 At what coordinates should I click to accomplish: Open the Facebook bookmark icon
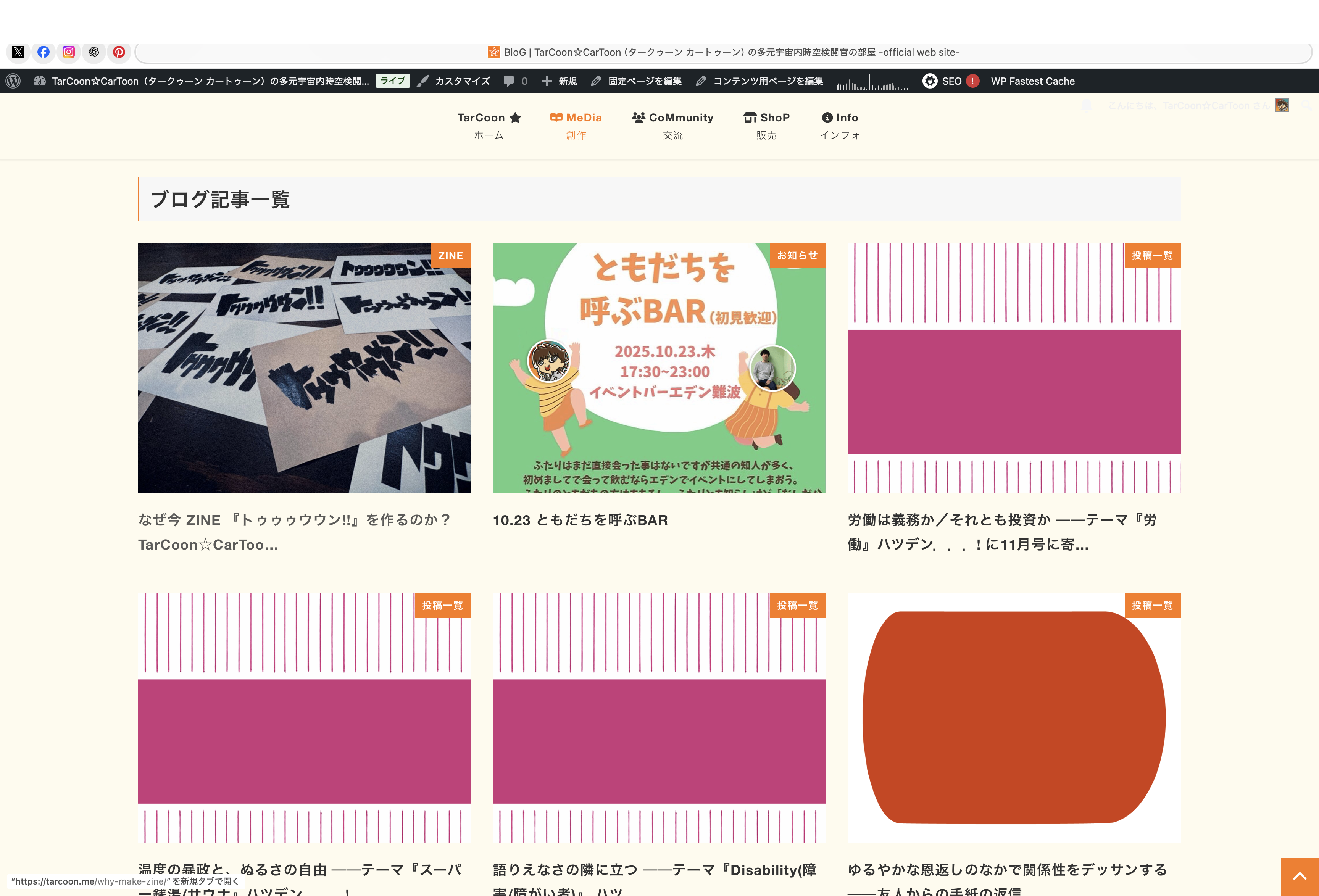tap(43, 52)
